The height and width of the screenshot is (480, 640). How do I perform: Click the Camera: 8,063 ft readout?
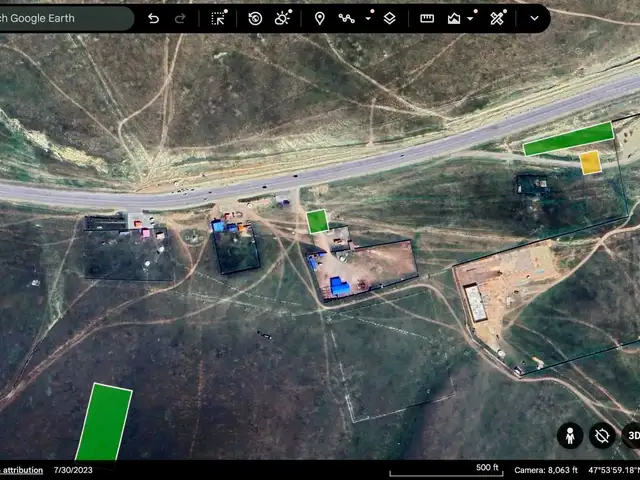tap(546, 470)
